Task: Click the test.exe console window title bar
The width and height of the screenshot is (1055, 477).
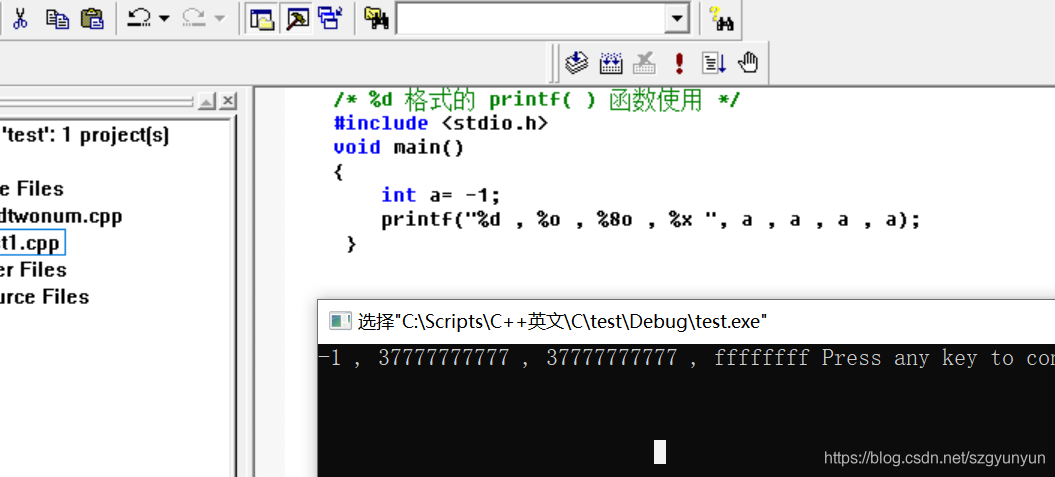Action: click(686, 322)
